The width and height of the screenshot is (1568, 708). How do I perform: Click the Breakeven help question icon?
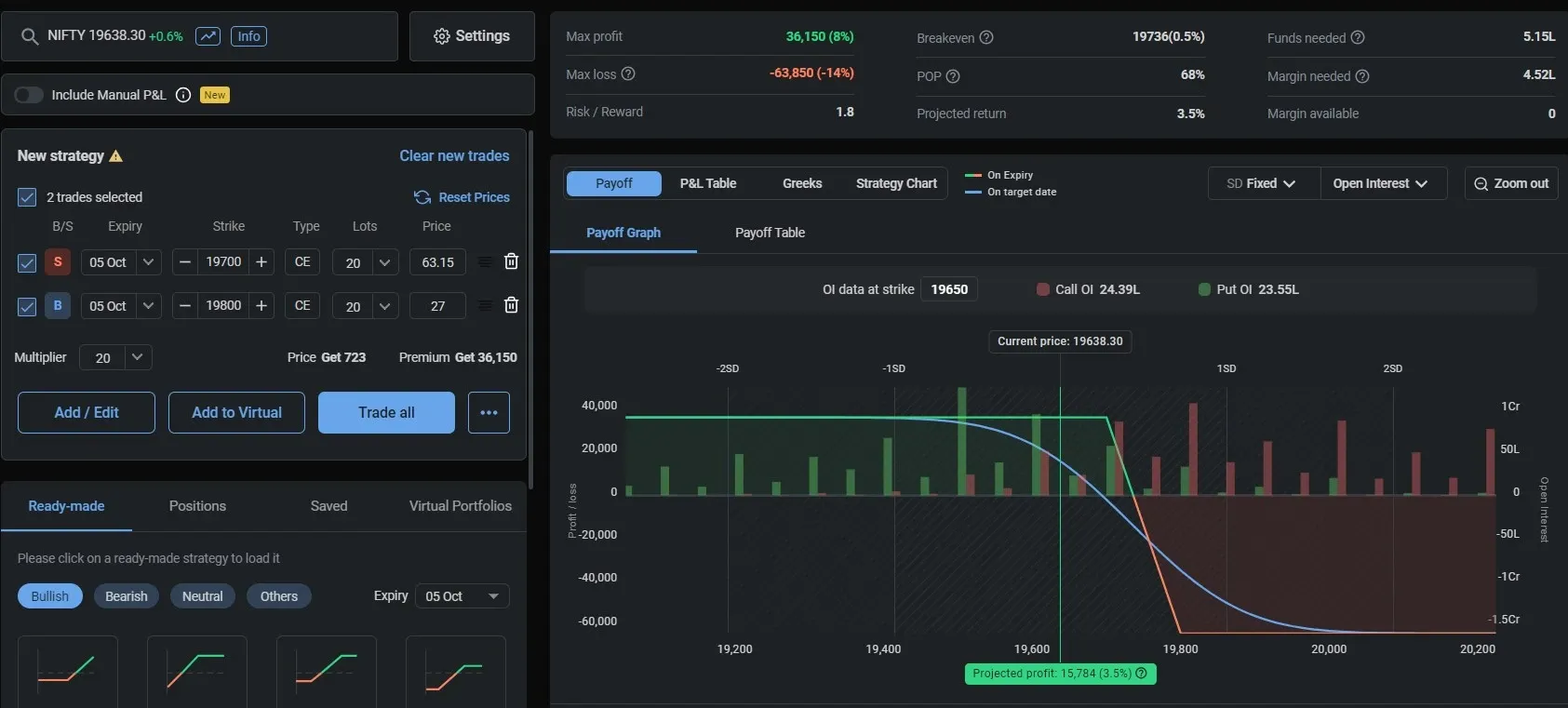[x=986, y=38]
